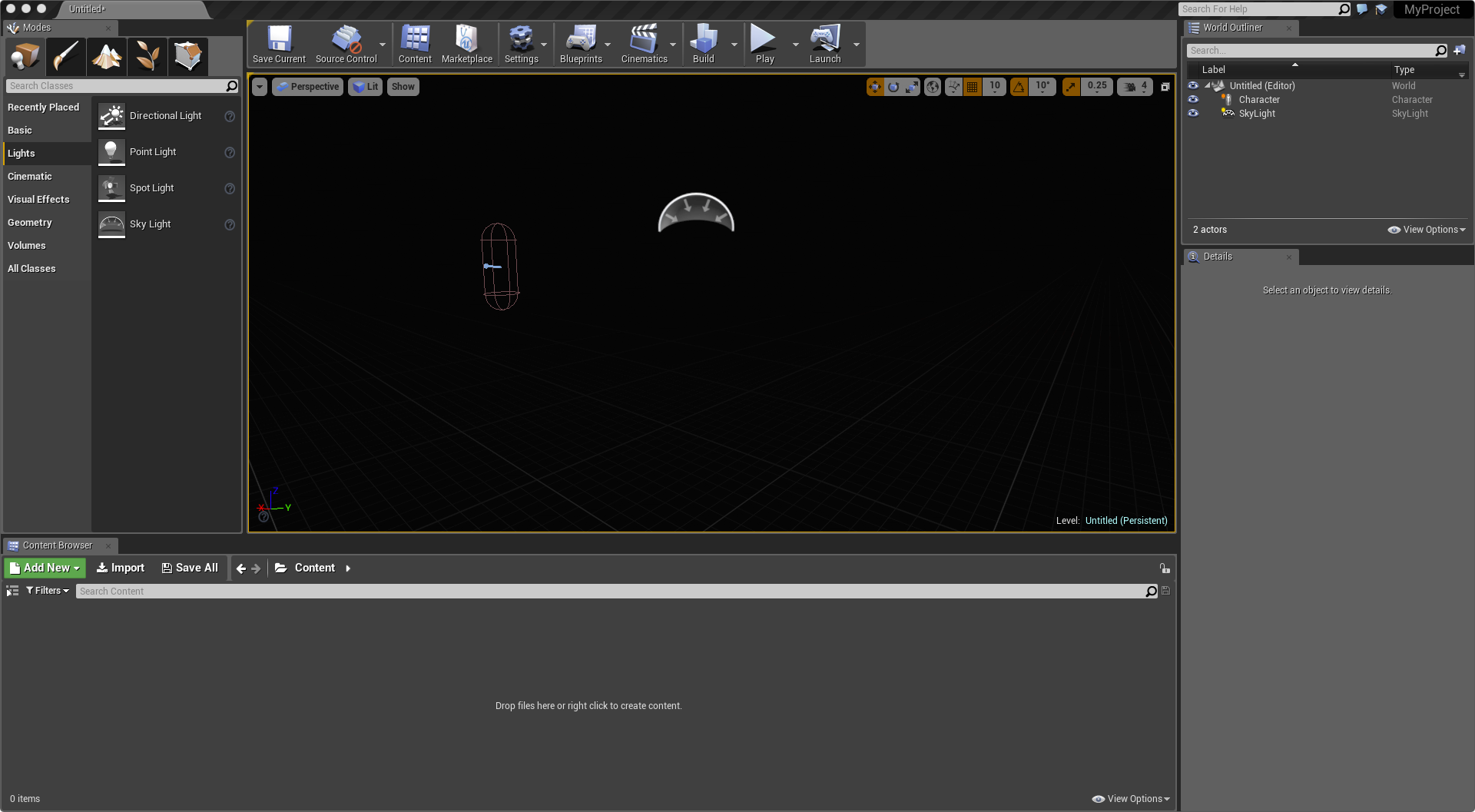Click the Cinematics toolbar button
Screen dimensions: 1475x812
(x=645, y=45)
